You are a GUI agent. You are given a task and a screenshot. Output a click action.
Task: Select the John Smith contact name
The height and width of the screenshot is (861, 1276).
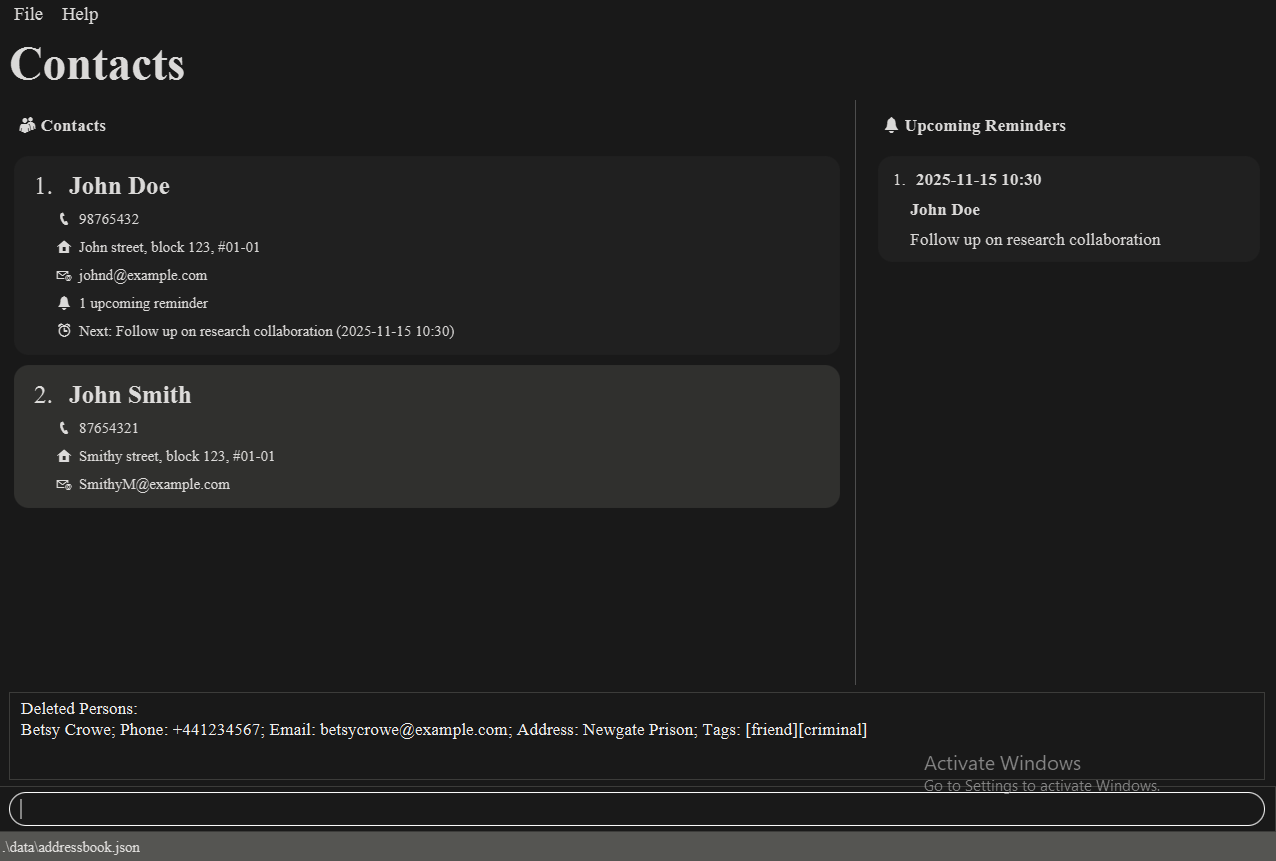pyautogui.click(x=130, y=395)
